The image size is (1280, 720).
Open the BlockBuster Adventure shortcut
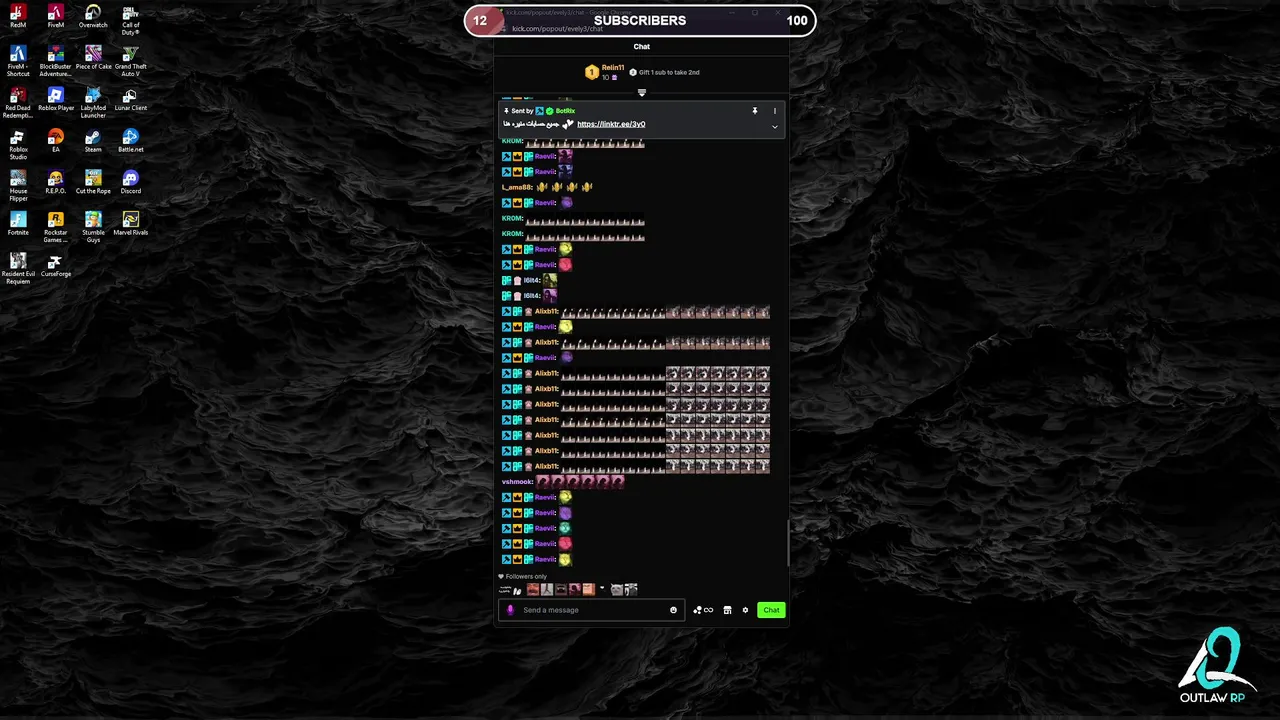point(55,61)
